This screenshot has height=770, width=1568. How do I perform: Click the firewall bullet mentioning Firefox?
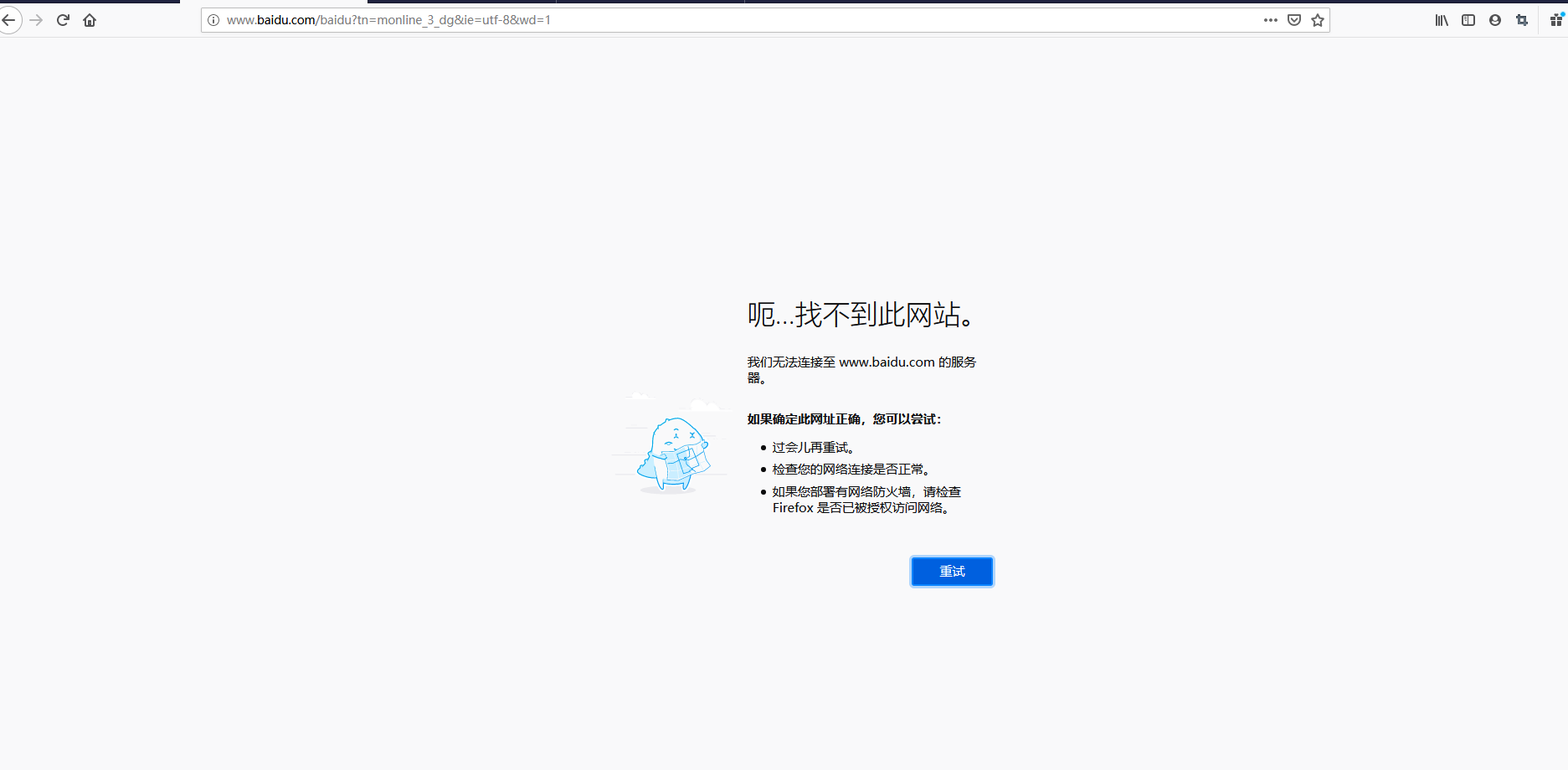click(x=866, y=500)
